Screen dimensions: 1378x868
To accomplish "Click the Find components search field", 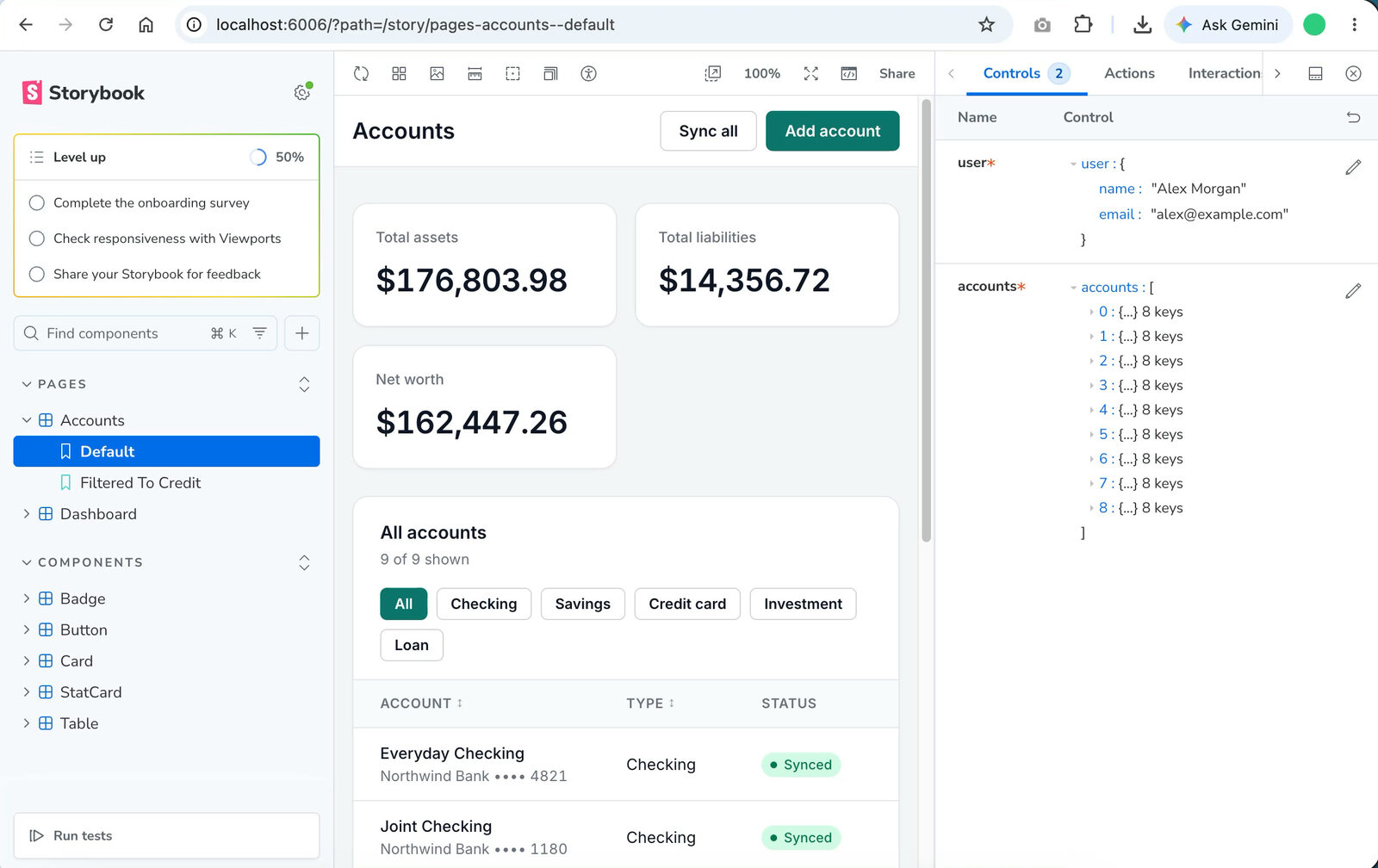I will (145, 333).
